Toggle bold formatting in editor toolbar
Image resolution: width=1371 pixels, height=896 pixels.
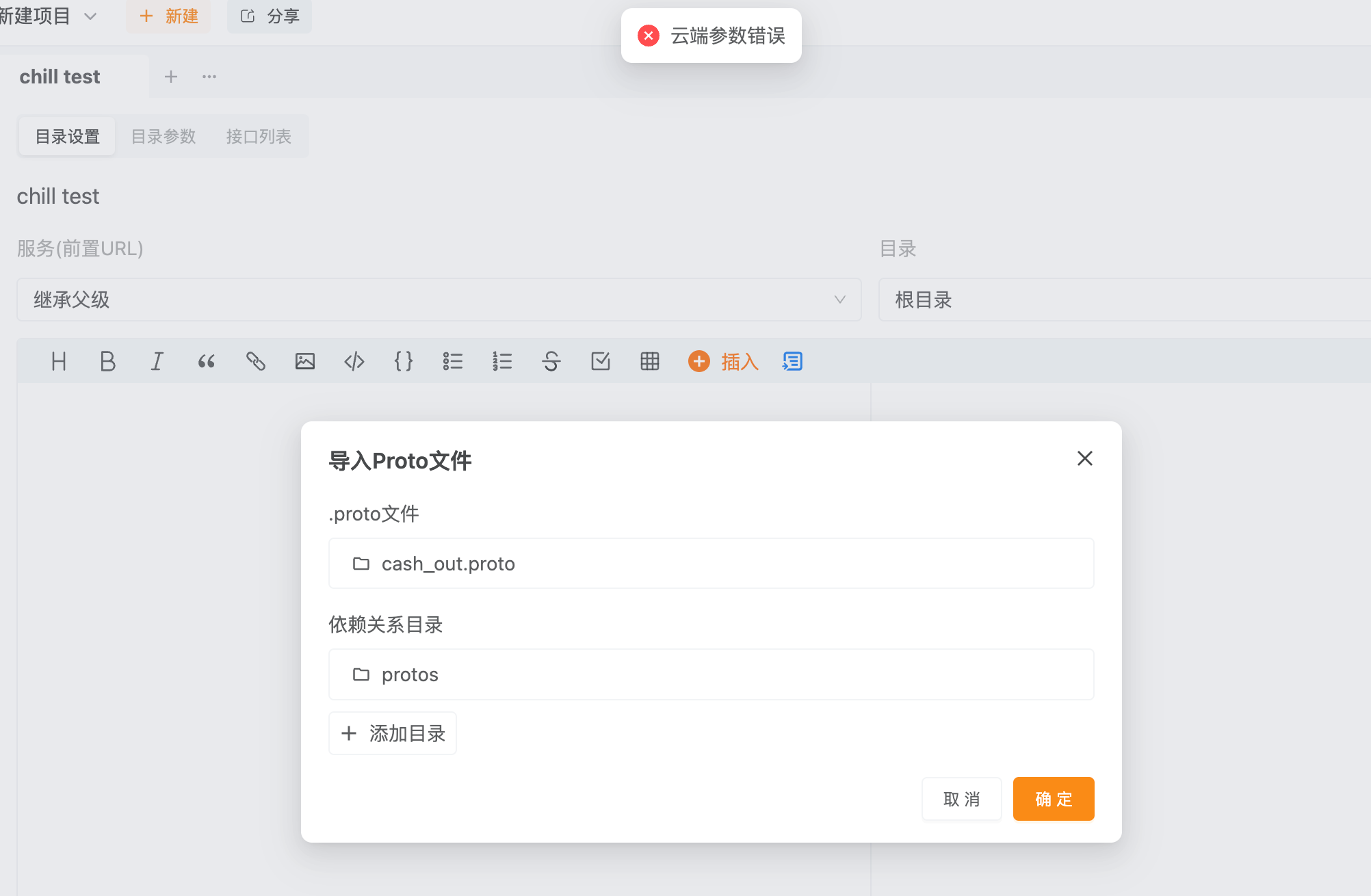[107, 361]
